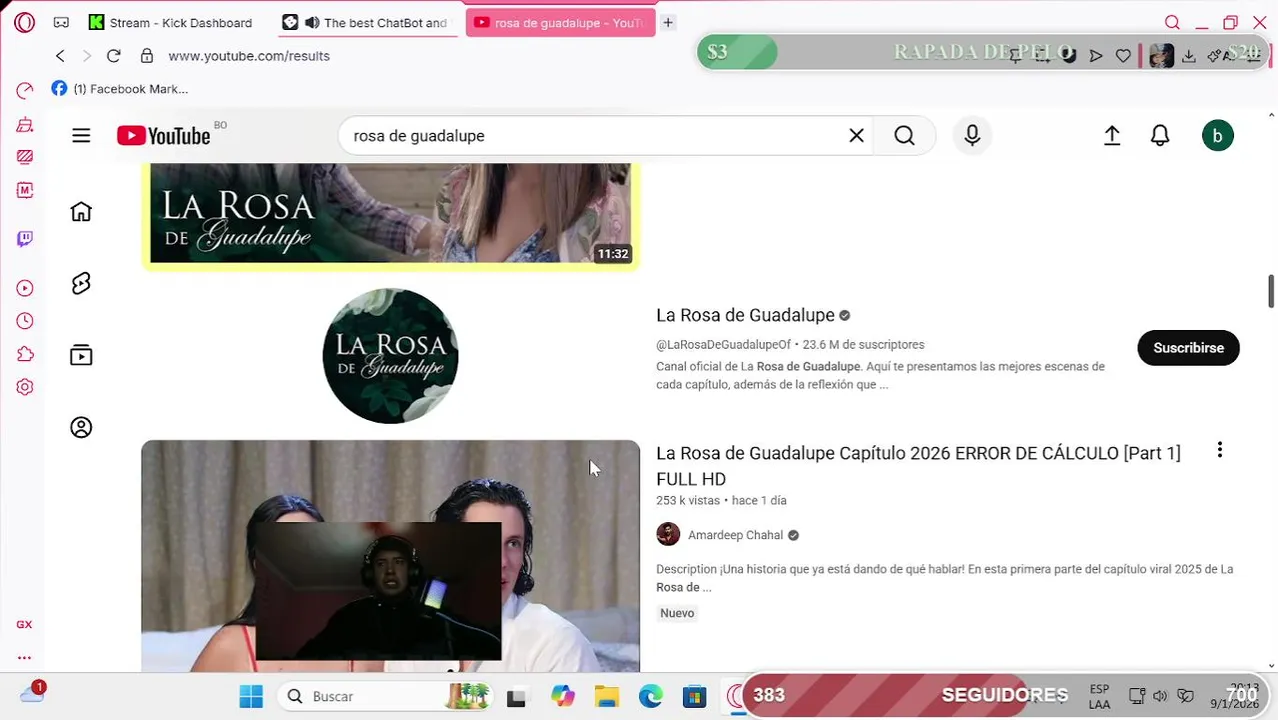Launch Microsoft Edge from the taskbar
This screenshot has height=720, width=1278.
tap(651, 696)
